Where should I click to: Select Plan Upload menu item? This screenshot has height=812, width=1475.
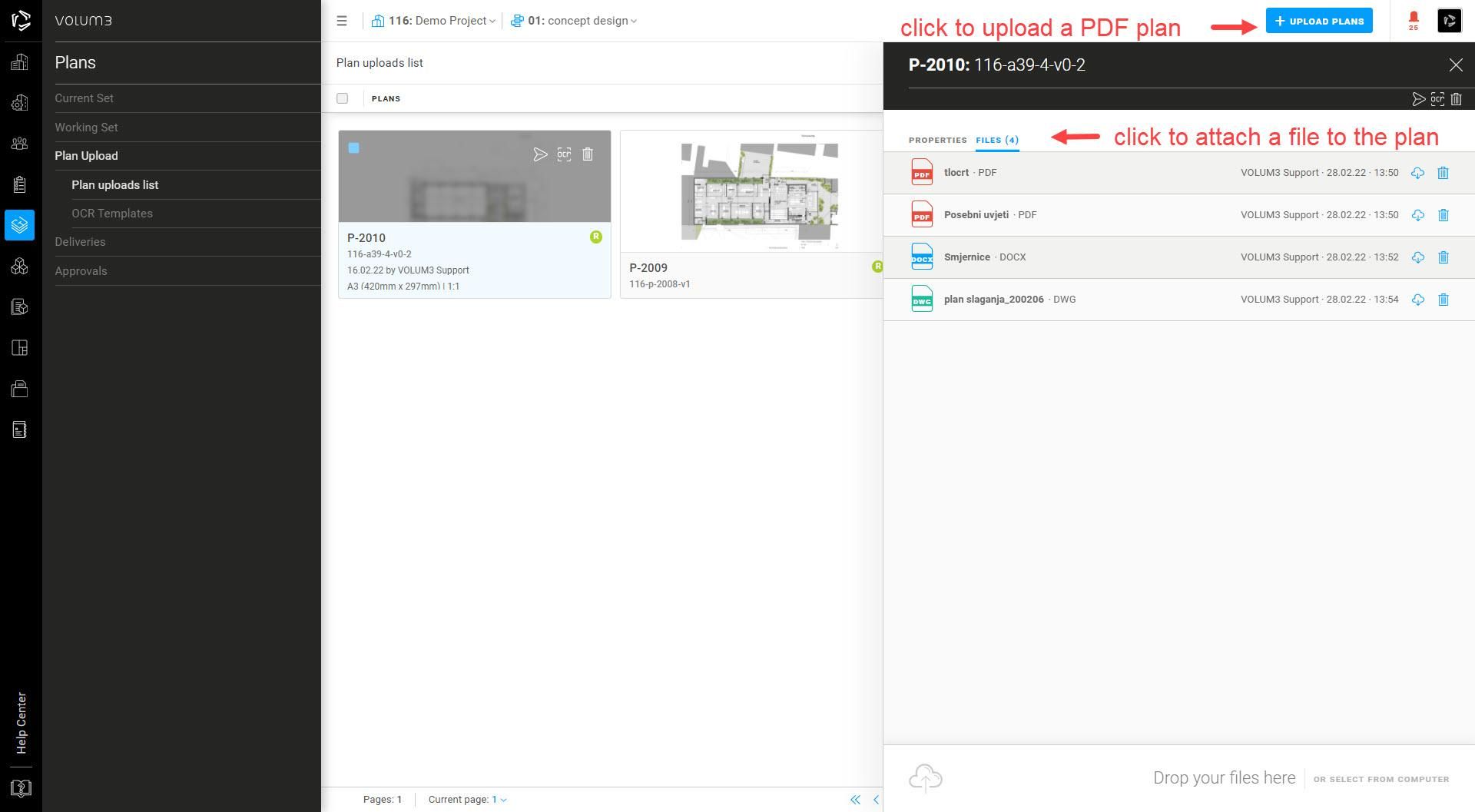(86, 156)
